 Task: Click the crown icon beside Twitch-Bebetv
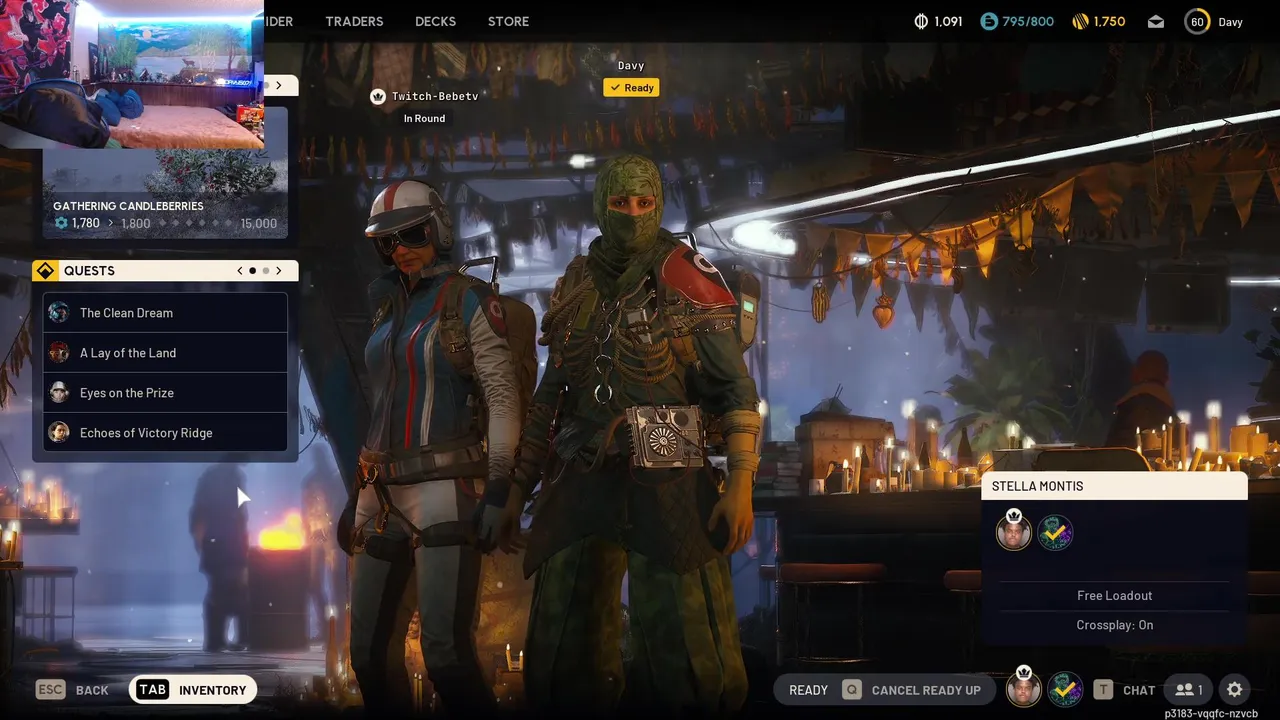coord(378,96)
